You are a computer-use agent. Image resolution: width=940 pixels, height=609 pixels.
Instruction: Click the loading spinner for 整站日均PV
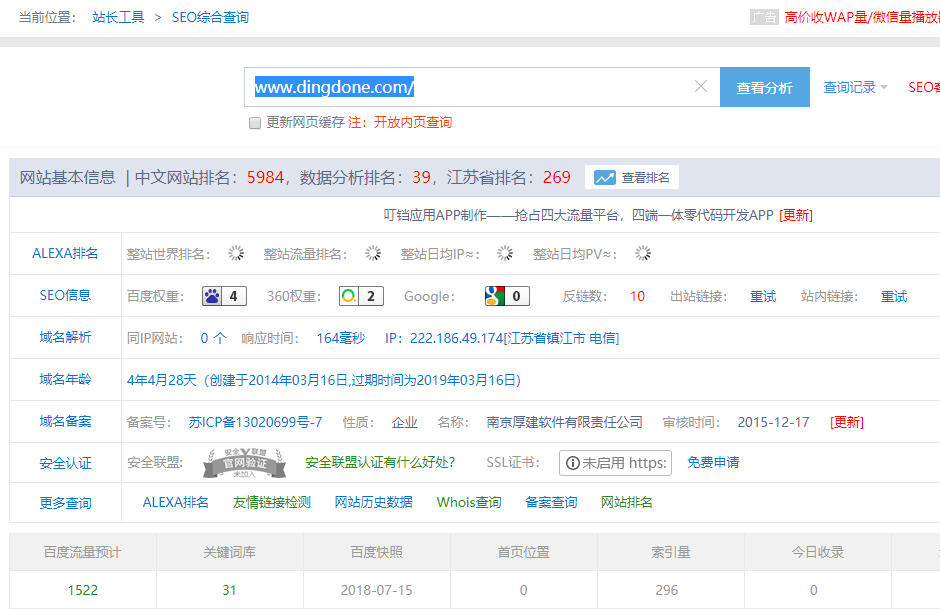click(x=643, y=254)
